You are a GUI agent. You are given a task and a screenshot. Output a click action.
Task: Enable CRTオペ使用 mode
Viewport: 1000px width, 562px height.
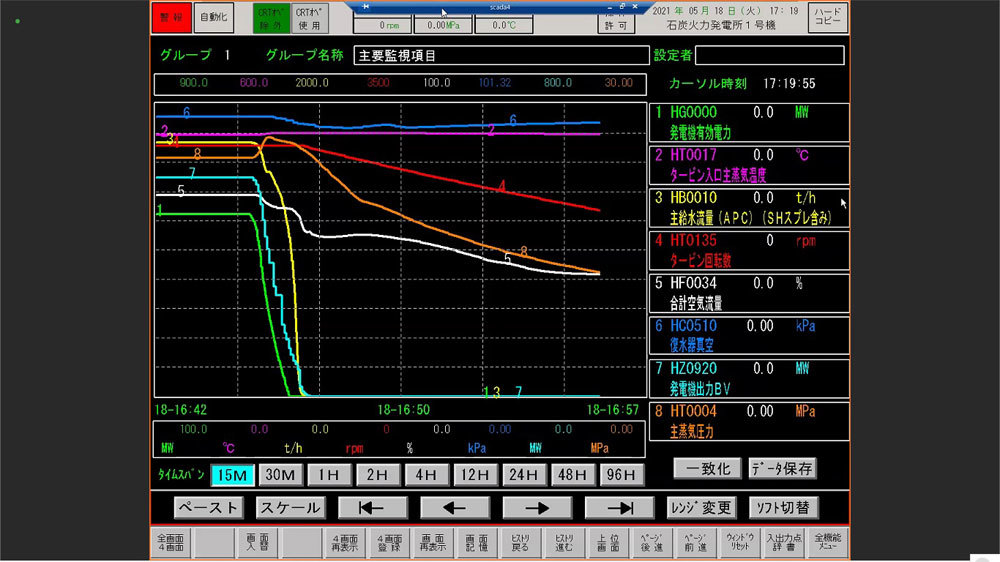point(308,18)
